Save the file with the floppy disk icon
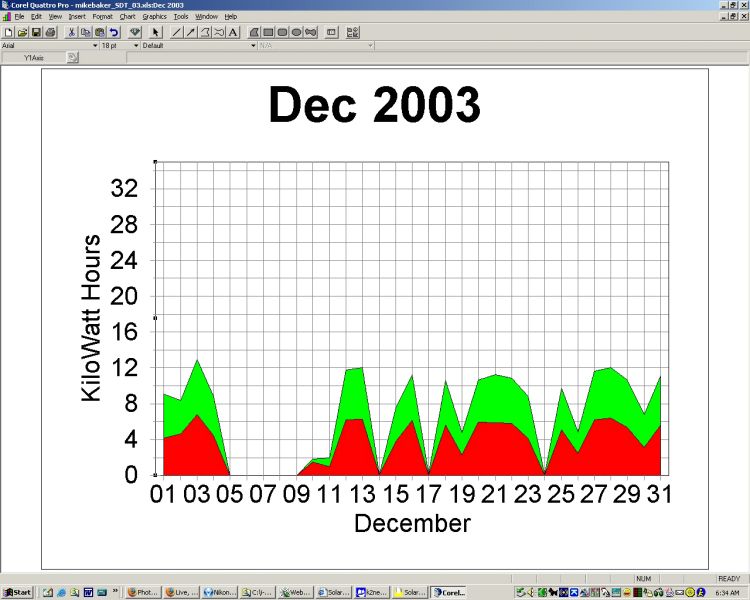The image size is (750, 600). click(36, 32)
